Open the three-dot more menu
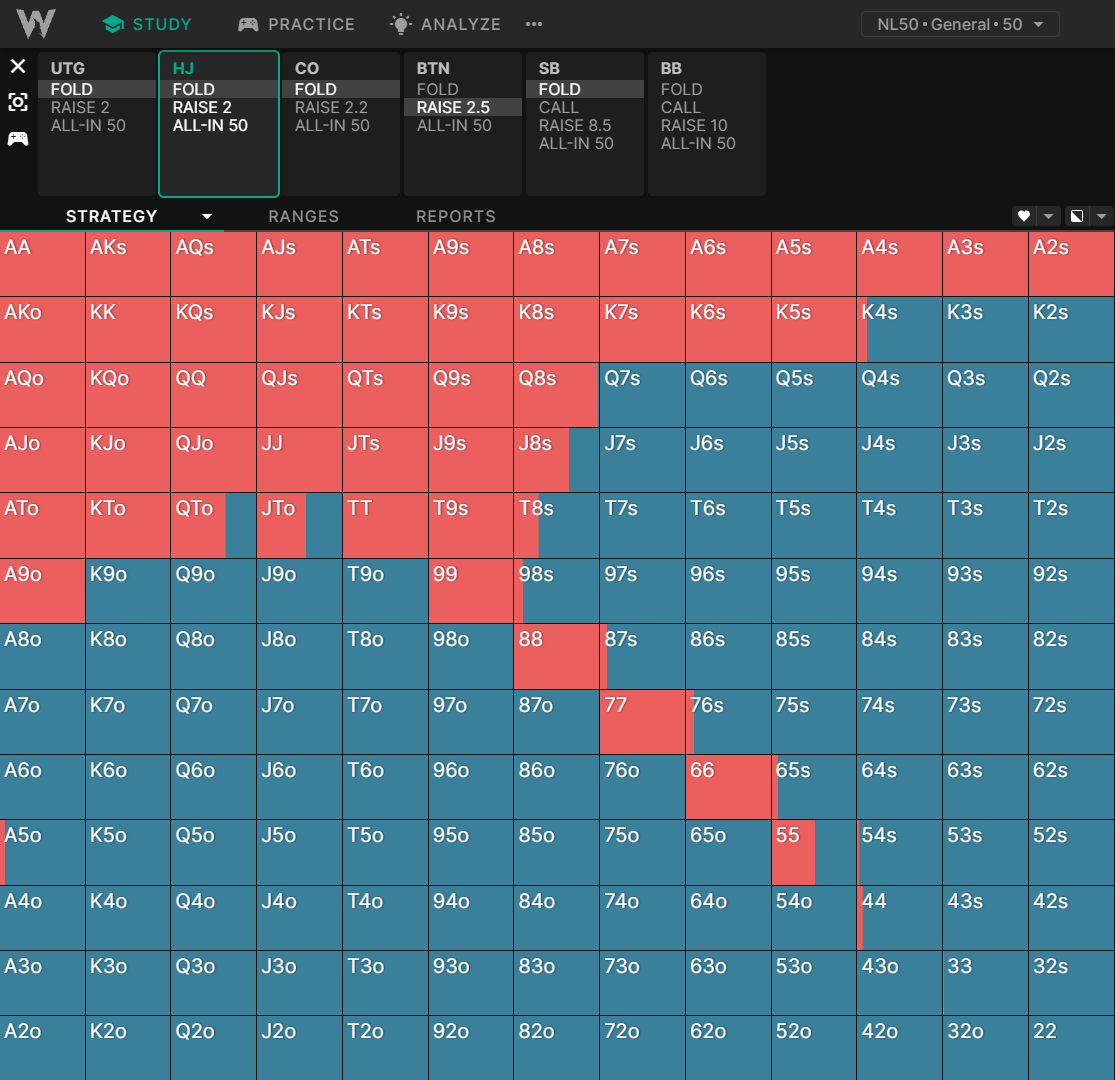The height and width of the screenshot is (1080, 1115). point(534,24)
